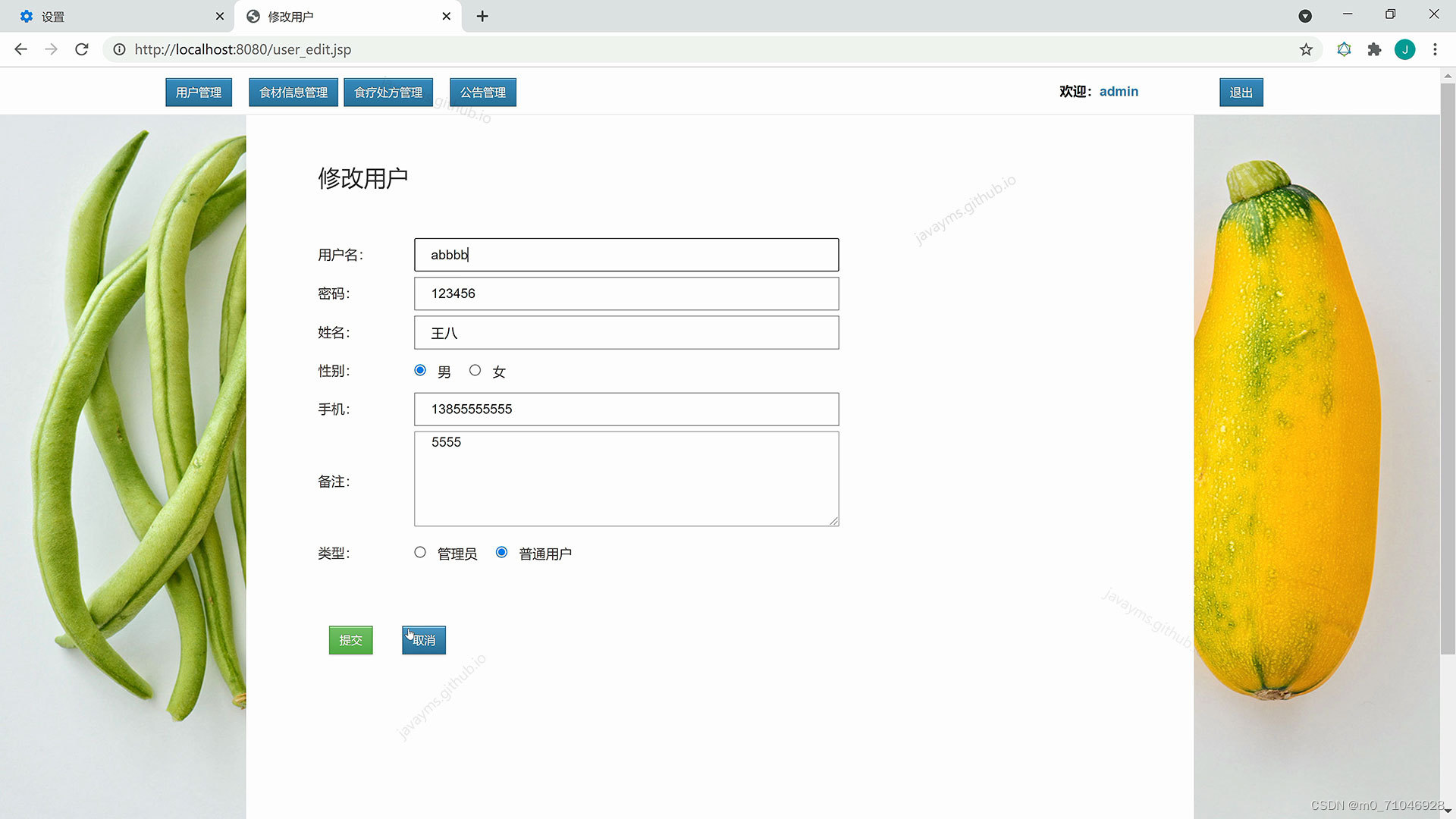Open the Chrome three-dot menu

point(1435,49)
